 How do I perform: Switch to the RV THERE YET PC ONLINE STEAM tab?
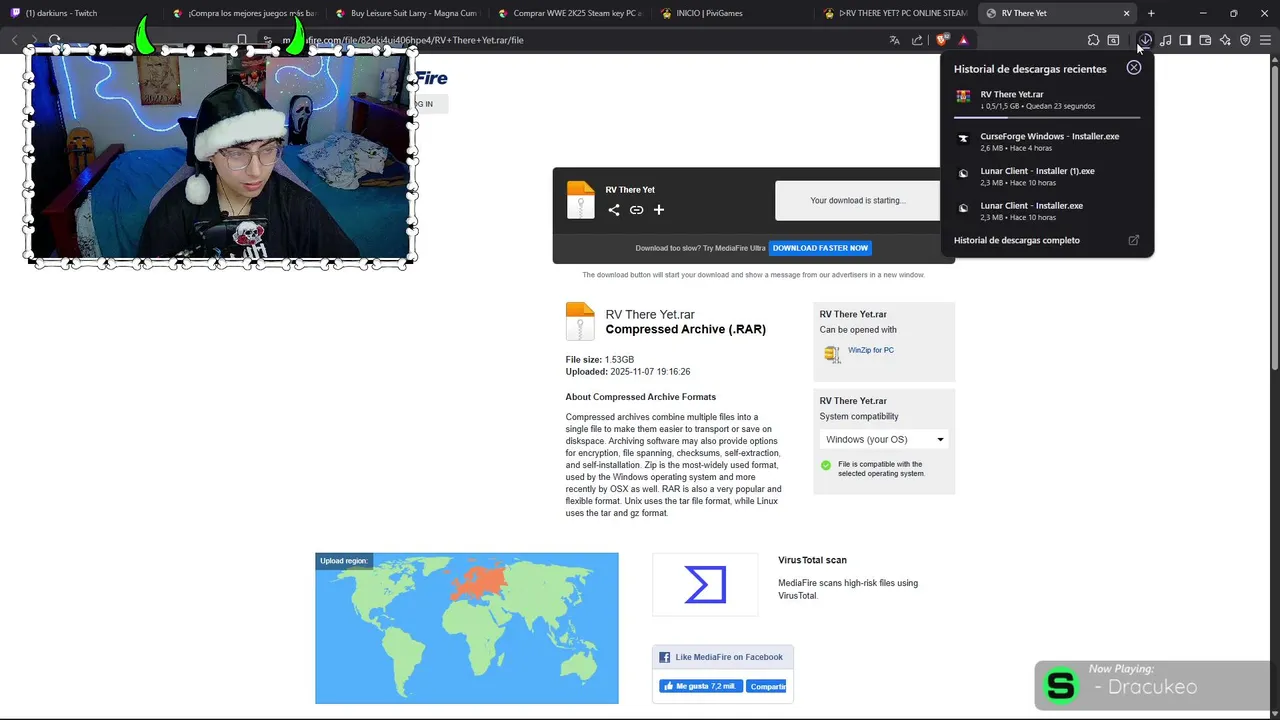(x=896, y=13)
